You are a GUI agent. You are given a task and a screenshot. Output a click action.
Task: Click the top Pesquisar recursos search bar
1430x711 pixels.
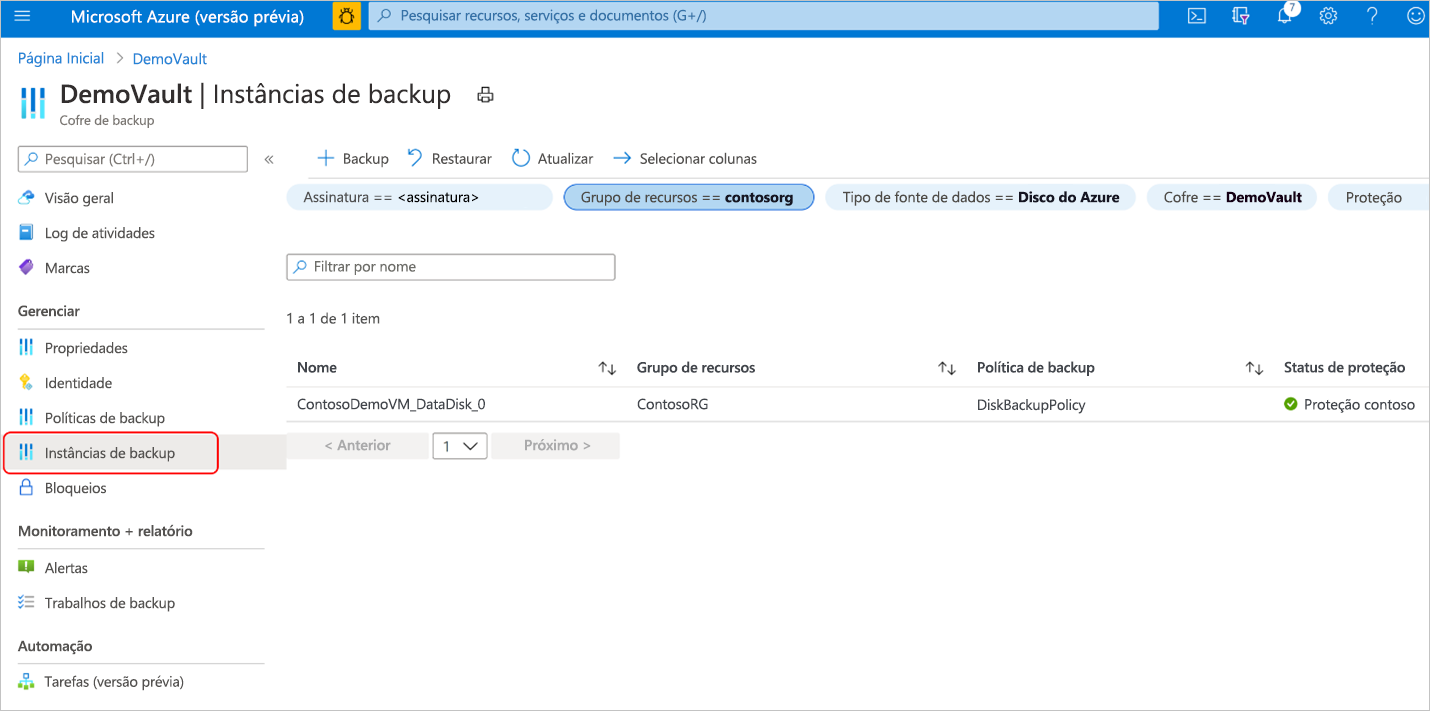pyautogui.click(x=764, y=16)
